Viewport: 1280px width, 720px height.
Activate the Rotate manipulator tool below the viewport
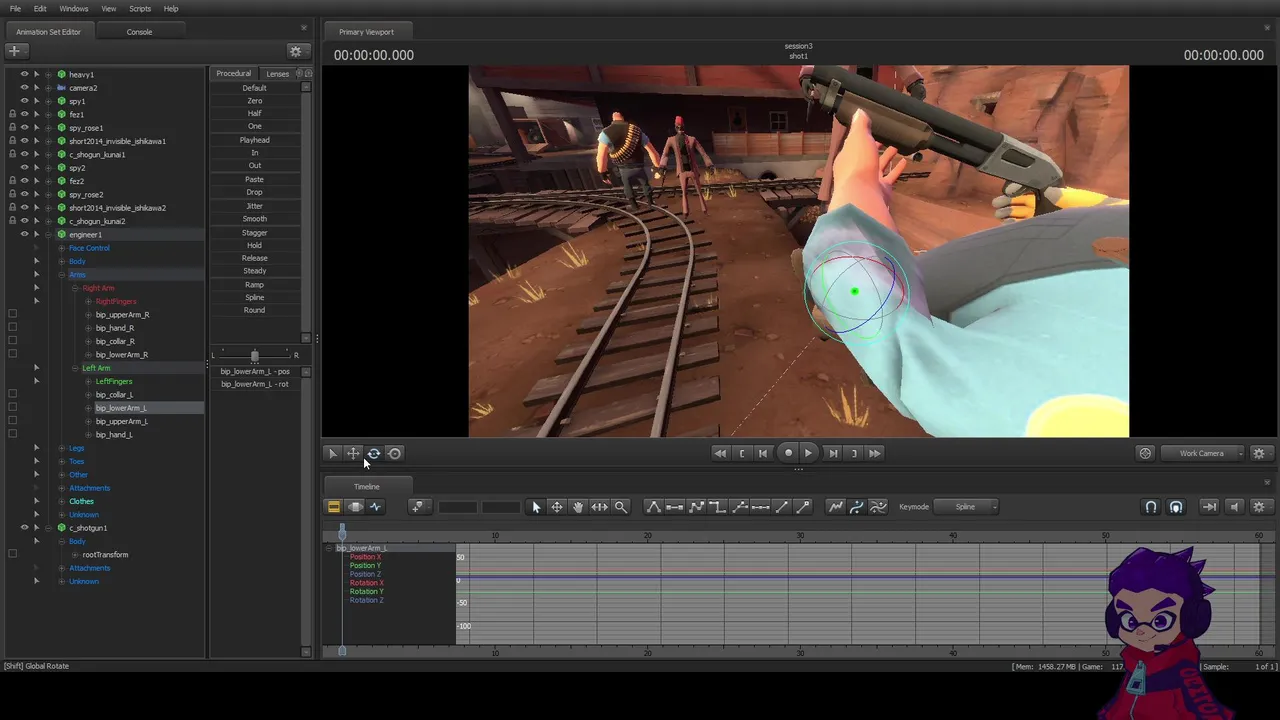coord(374,454)
